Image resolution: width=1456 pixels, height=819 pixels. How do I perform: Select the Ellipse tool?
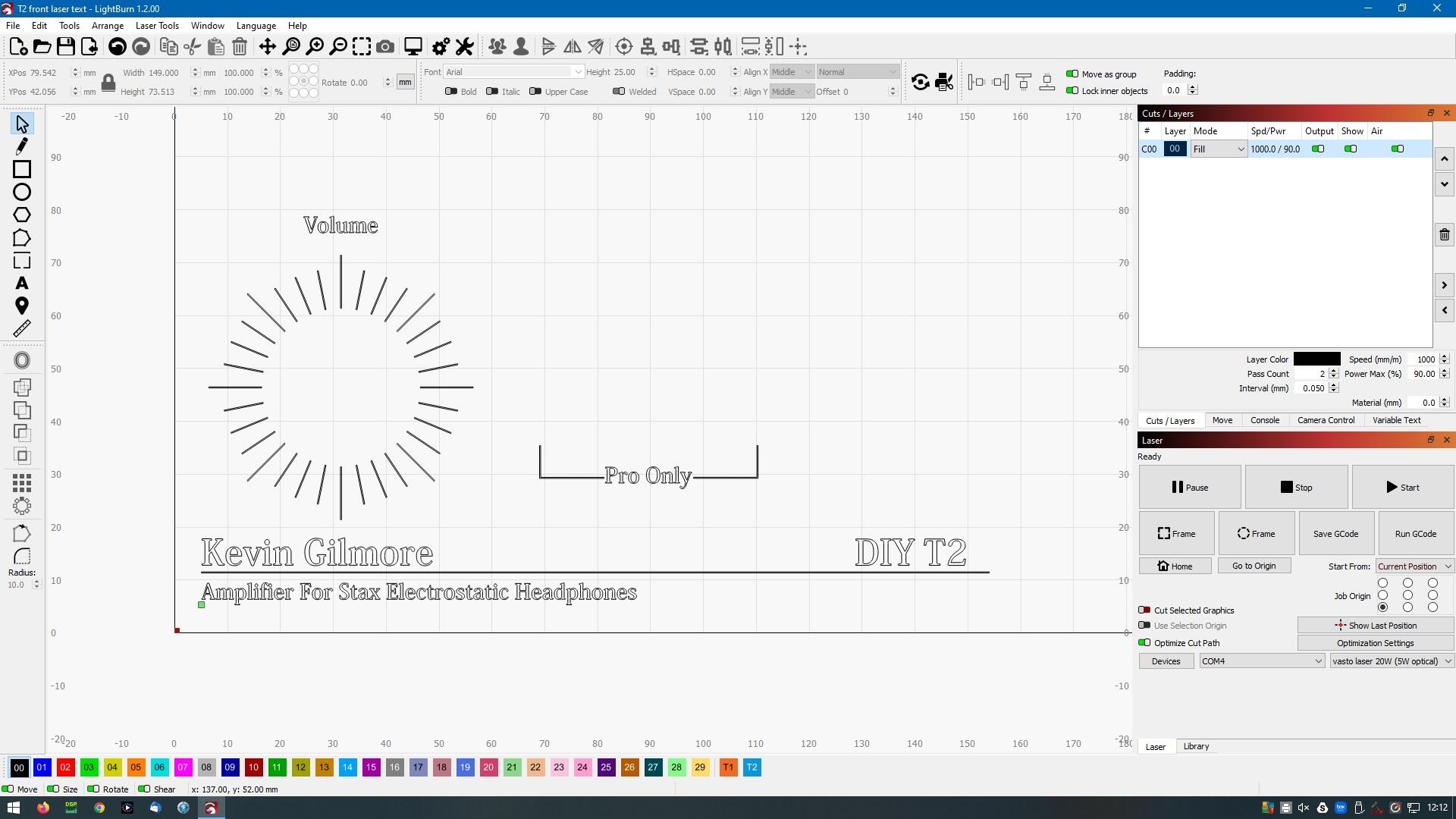22,193
